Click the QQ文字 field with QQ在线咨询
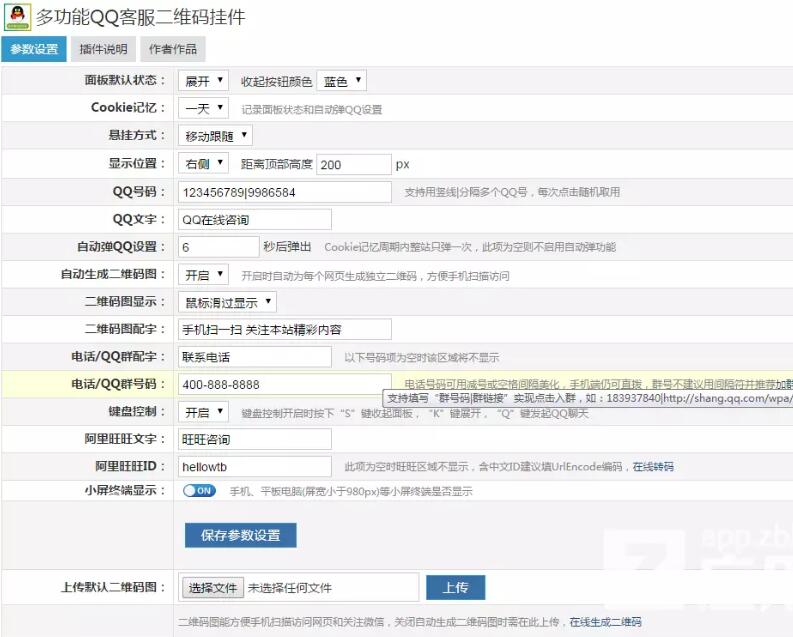793x637 pixels. tap(255, 219)
